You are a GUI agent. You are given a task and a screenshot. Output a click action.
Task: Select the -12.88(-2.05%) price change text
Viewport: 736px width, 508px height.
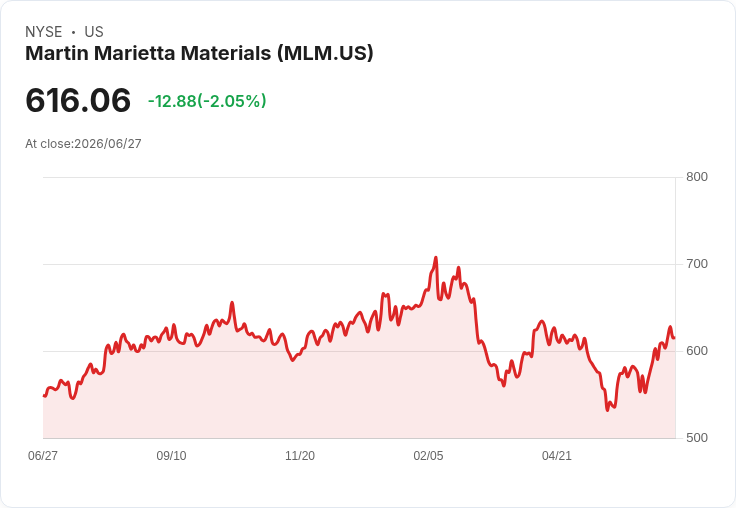click(207, 101)
